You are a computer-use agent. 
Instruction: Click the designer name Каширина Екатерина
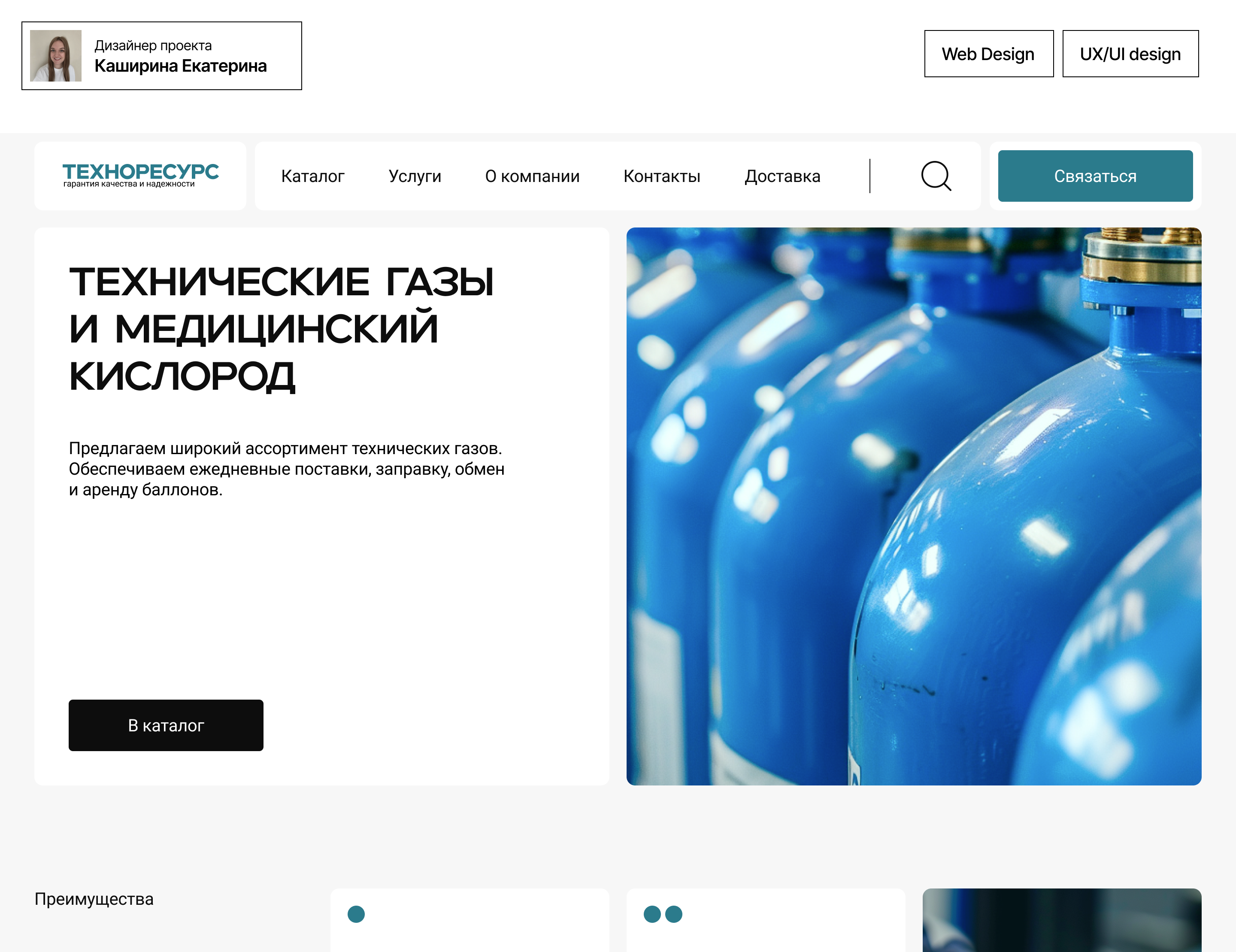181,66
